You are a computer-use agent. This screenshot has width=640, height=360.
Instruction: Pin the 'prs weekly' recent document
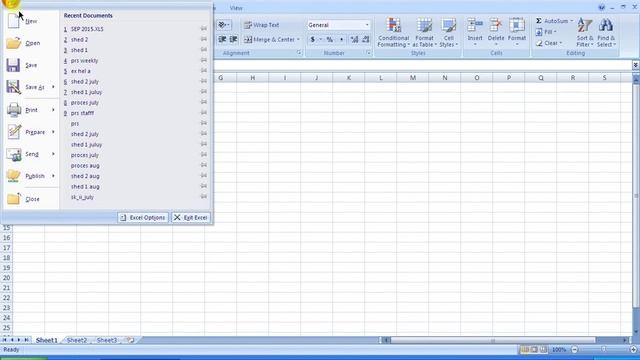204,60
